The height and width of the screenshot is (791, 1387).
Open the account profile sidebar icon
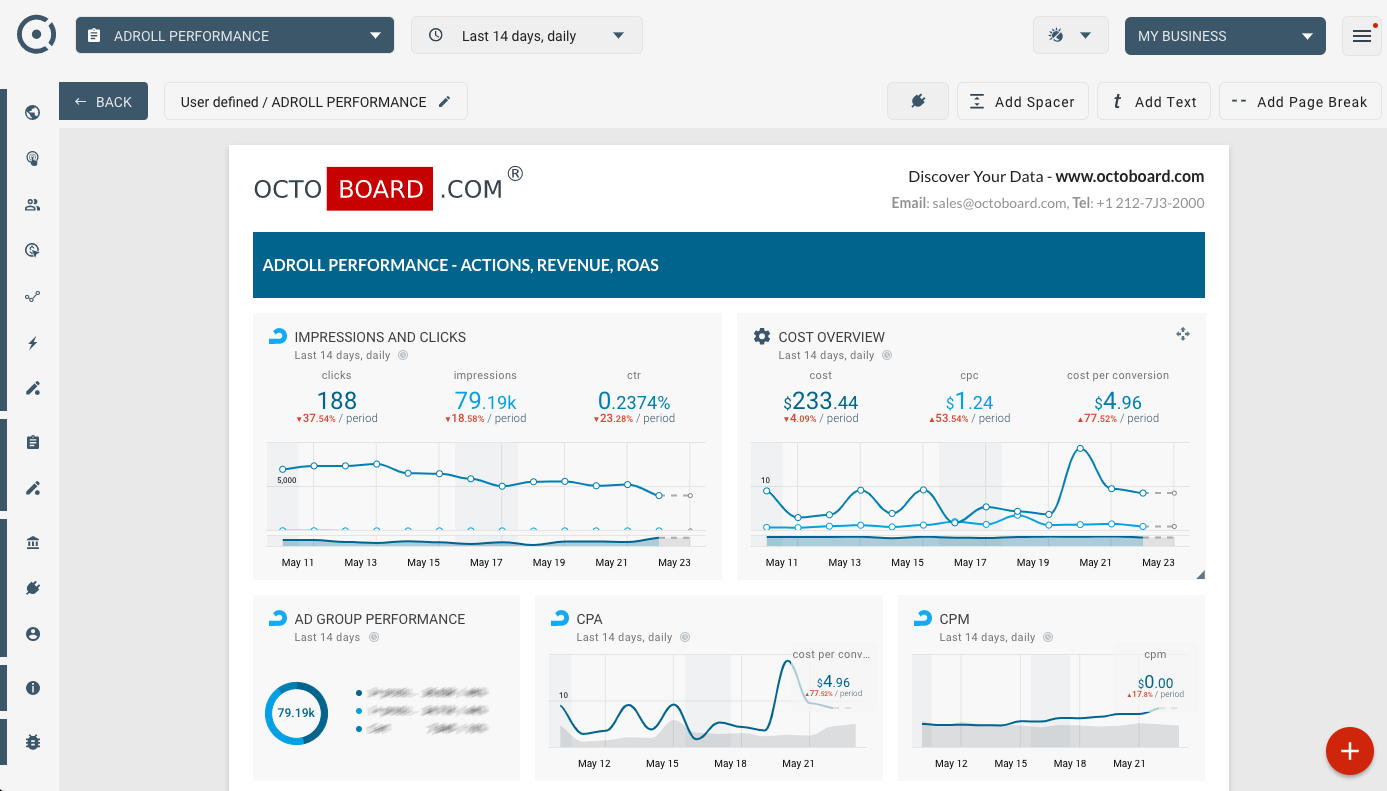[33, 634]
